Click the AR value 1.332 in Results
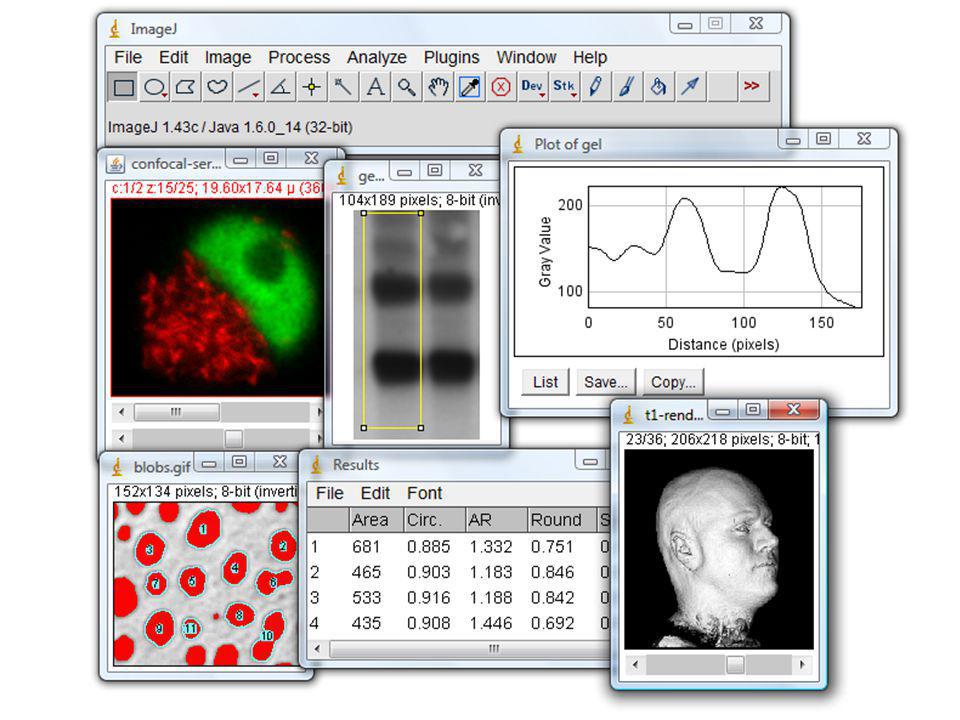 click(490, 547)
